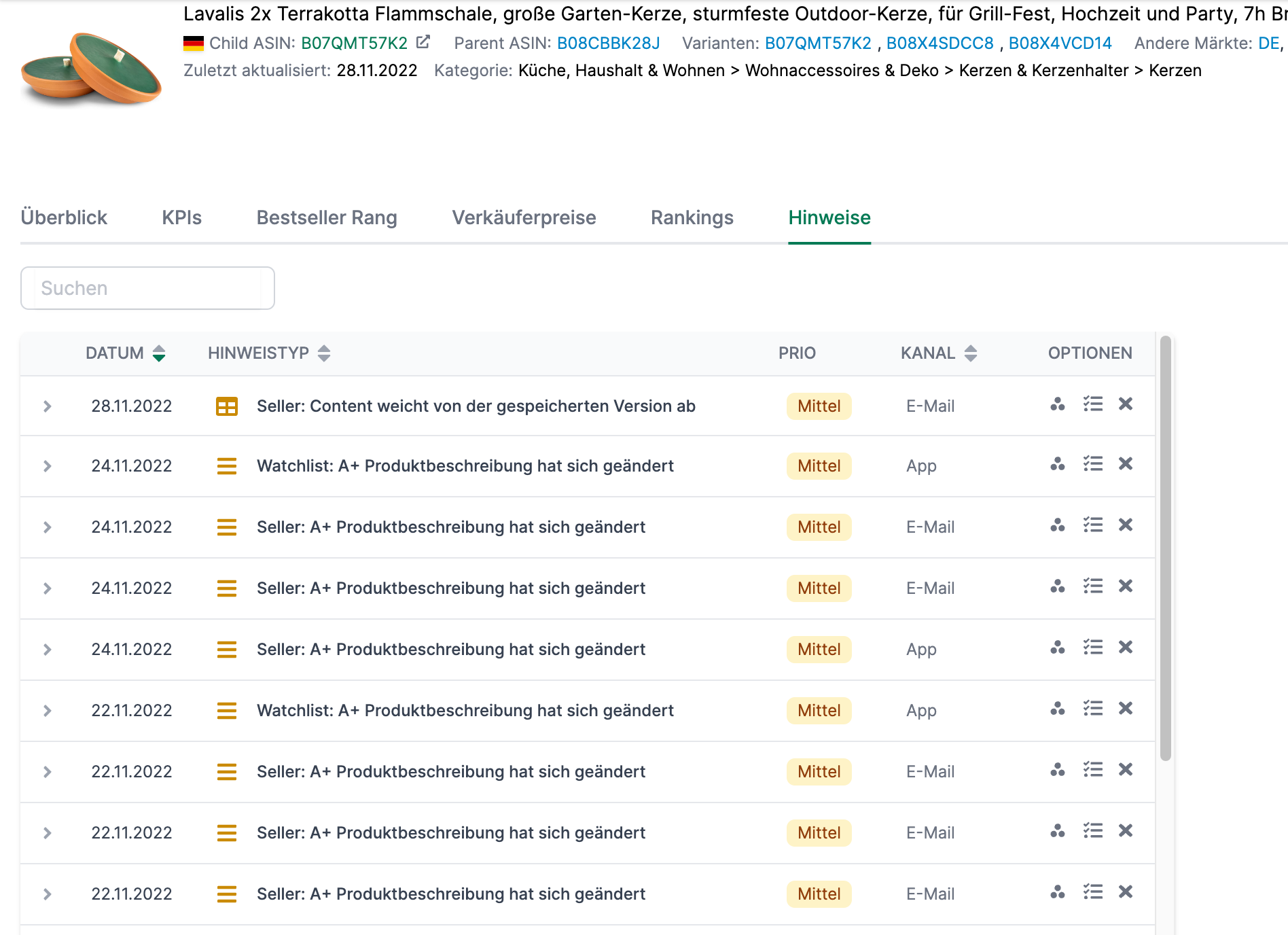Open the KPIs tab

click(182, 217)
